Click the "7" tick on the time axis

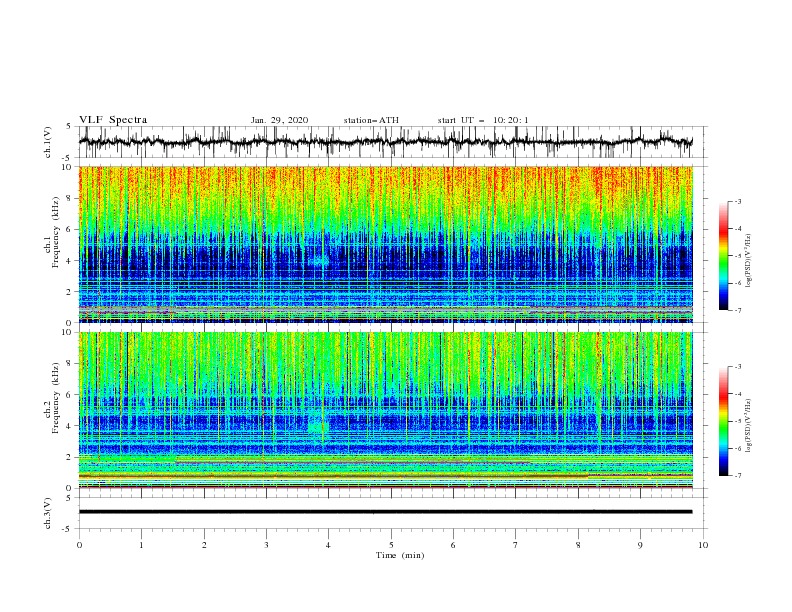coord(516,545)
